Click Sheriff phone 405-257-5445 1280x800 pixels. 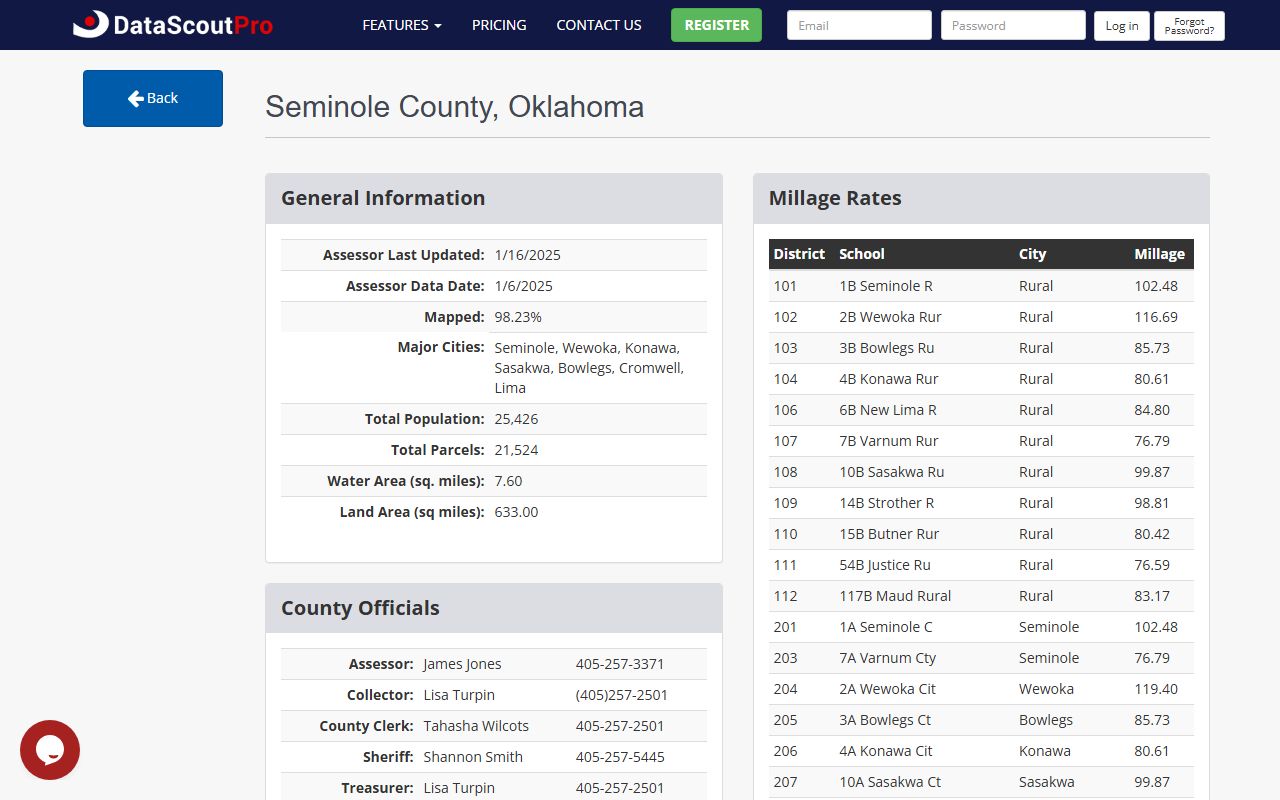[620, 757]
